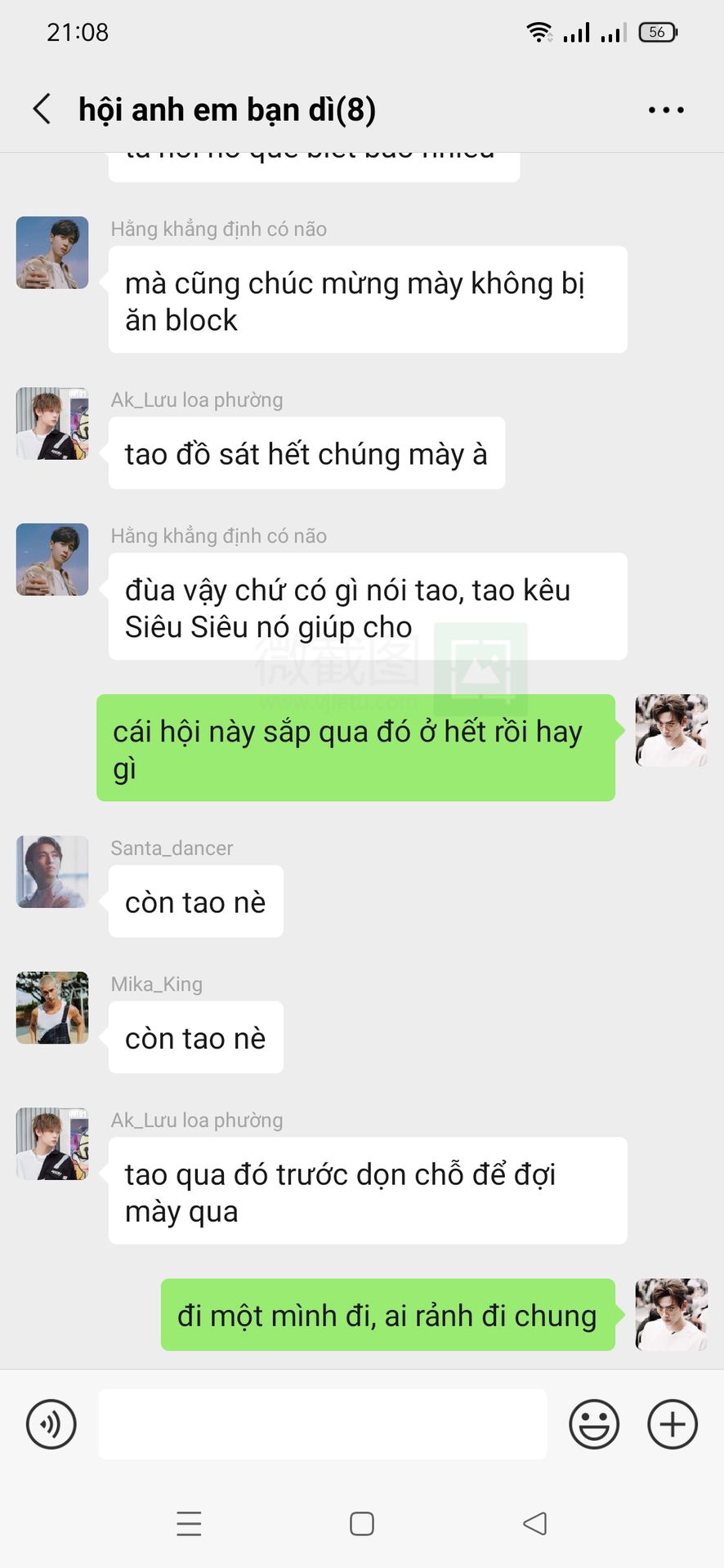Switch to voice message input
Screen dimensions: 724x1568
[51, 1424]
